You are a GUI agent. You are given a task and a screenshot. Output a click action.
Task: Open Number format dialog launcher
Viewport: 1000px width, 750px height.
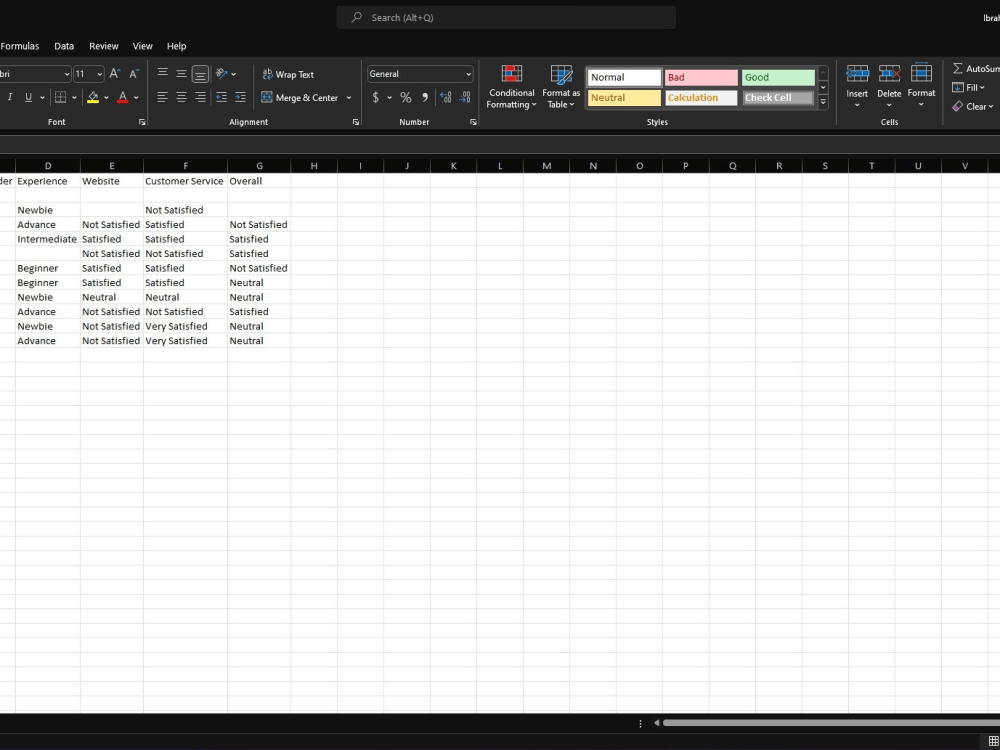pyautogui.click(x=473, y=122)
